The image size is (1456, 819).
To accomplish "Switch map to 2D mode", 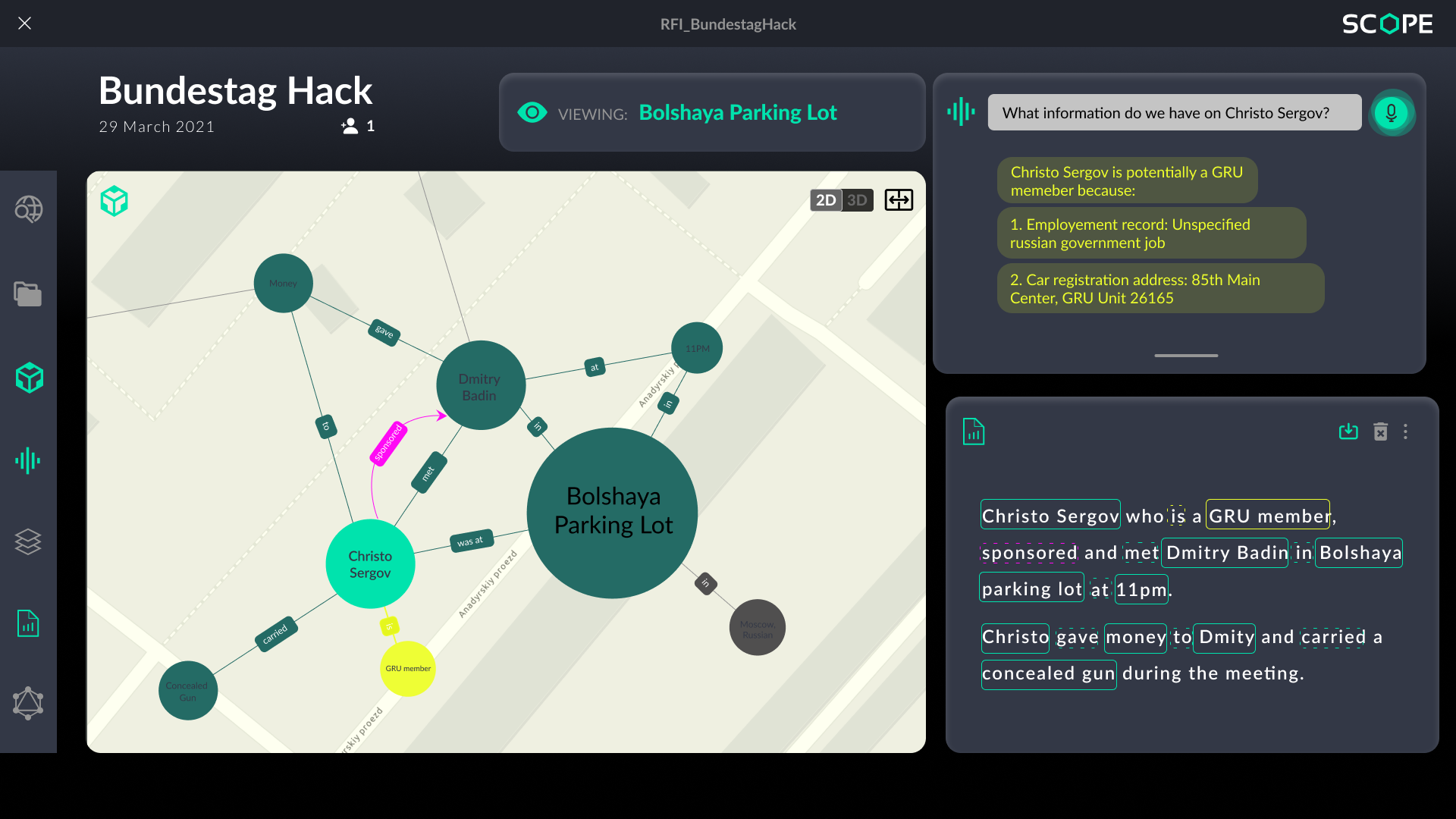I will (x=826, y=200).
